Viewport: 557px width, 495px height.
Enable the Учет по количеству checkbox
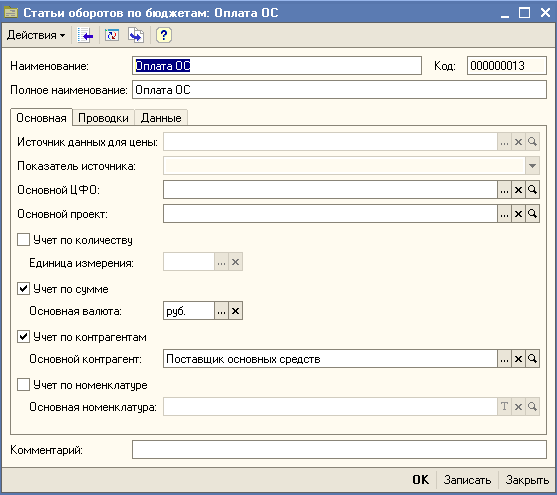pyautogui.click(x=23, y=240)
